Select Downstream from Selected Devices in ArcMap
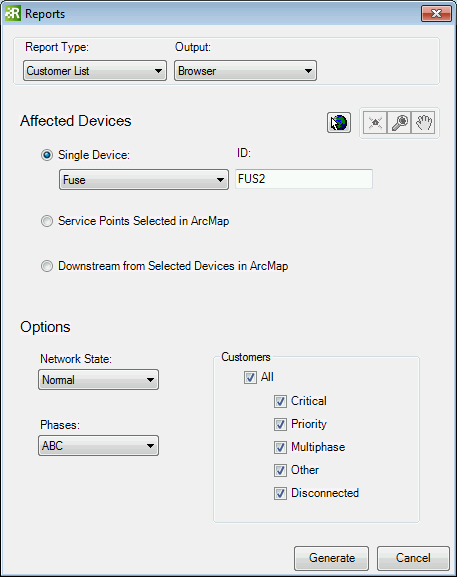 (x=47, y=266)
